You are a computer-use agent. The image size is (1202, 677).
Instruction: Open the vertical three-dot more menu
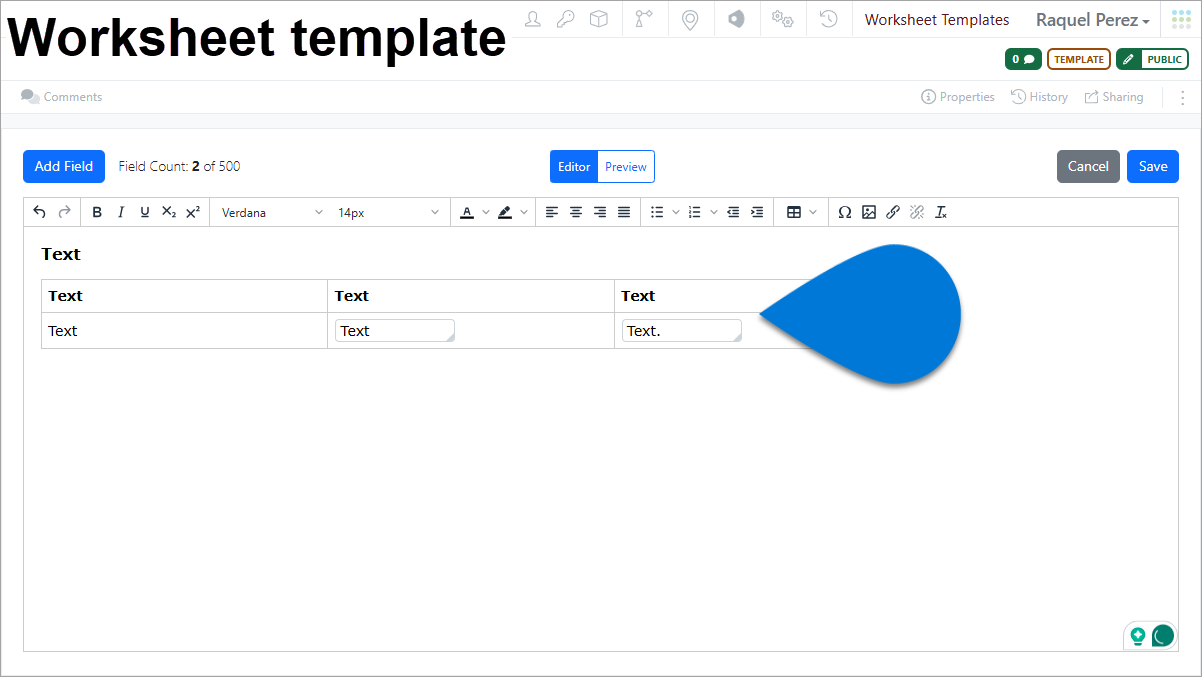pyautogui.click(x=1182, y=97)
